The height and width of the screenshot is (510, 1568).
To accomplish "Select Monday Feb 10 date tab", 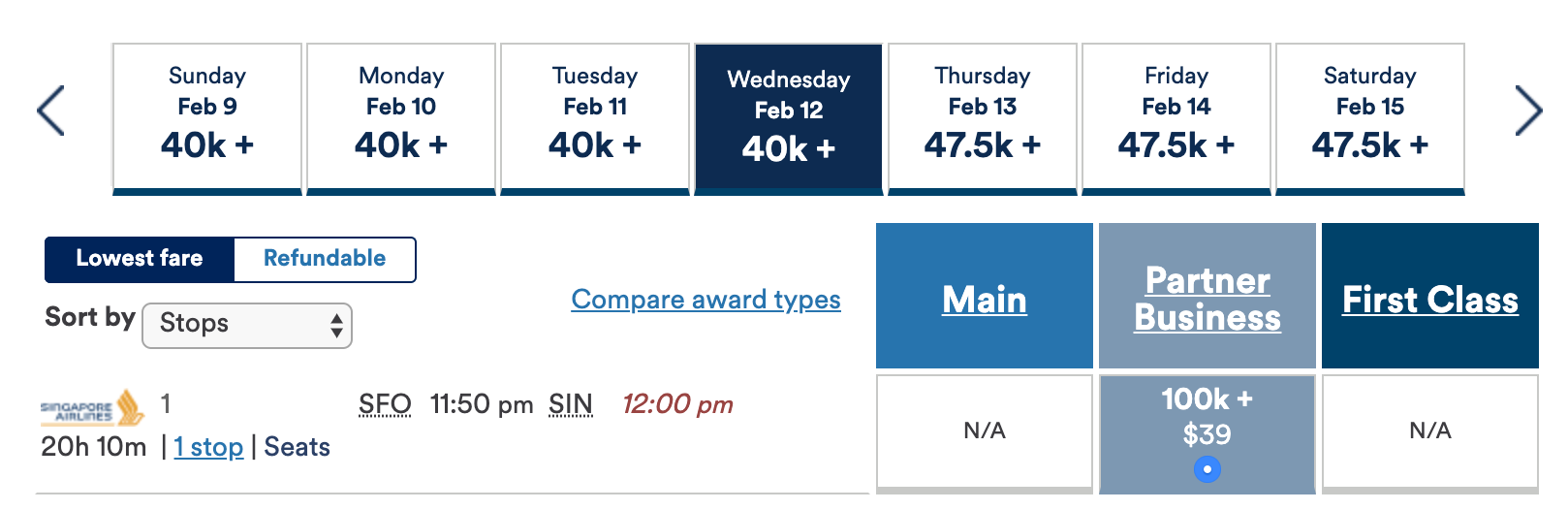I will click(x=401, y=118).
